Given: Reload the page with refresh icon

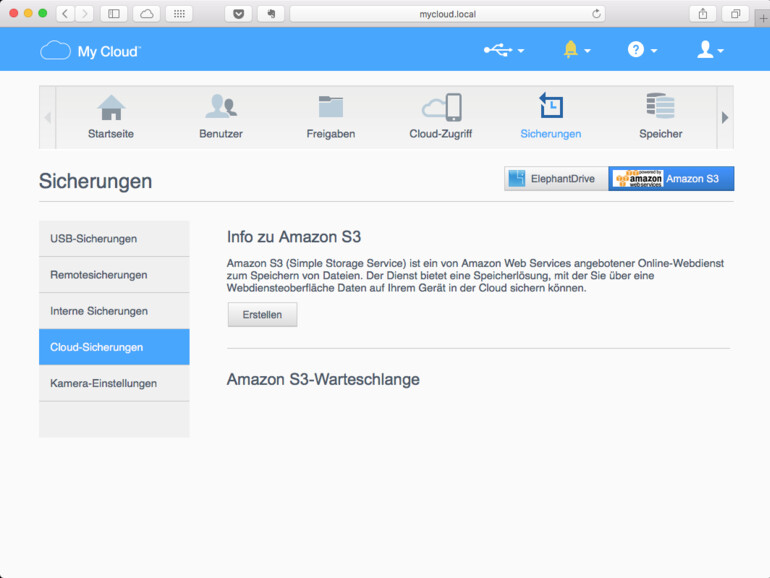Looking at the screenshot, I should pos(596,14).
